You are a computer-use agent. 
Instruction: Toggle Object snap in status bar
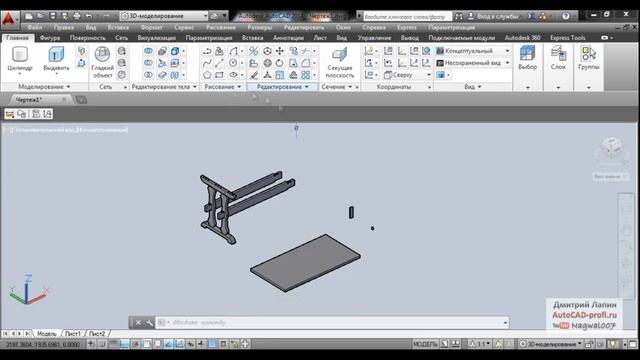point(147,344)
